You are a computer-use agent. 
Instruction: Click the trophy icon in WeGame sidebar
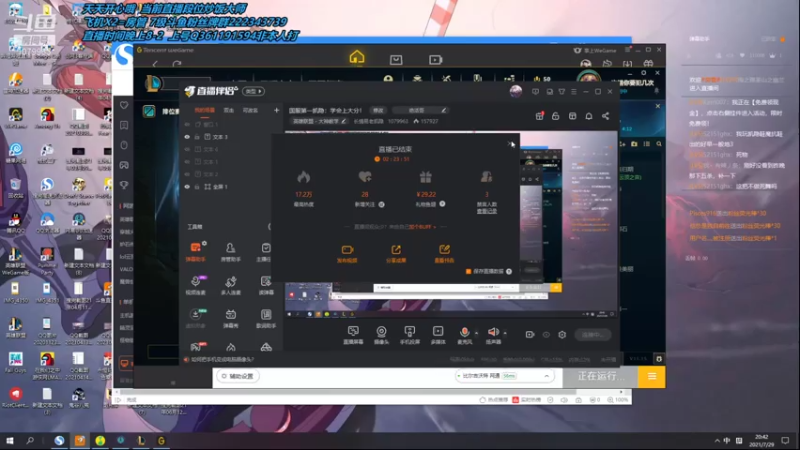coord(124,185)
